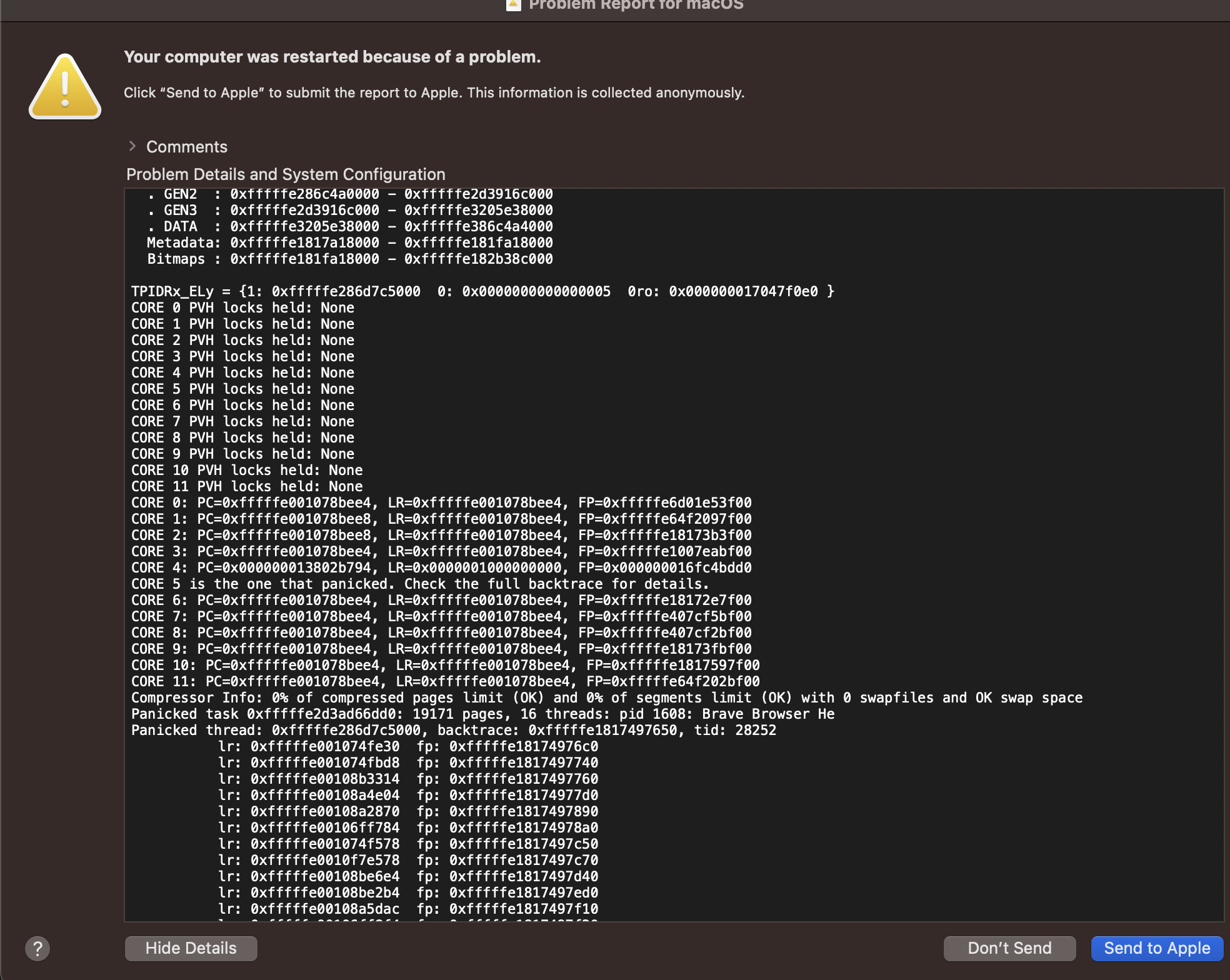Click the title bar warning icon
1230x980 pixels.
coord(513,5)
